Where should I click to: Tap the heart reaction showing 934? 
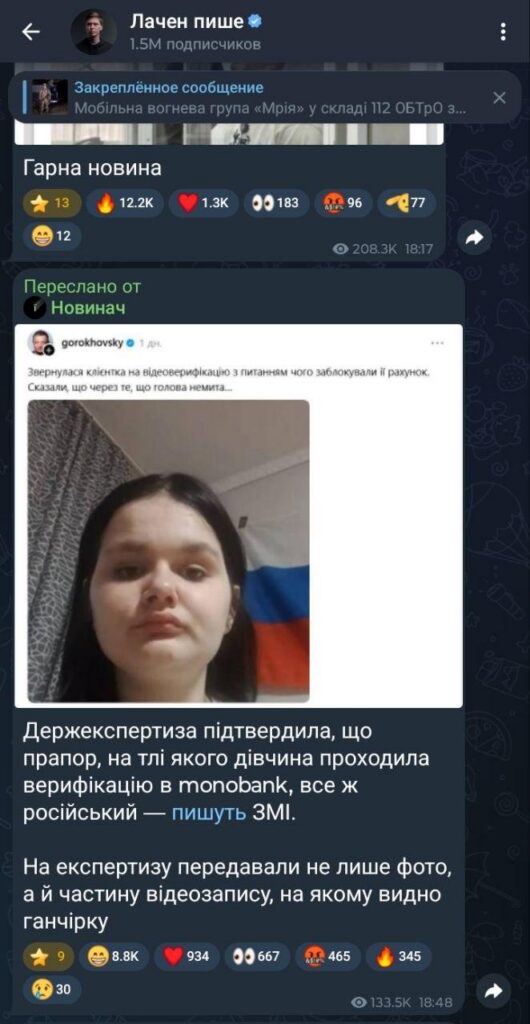pos(187,956)
